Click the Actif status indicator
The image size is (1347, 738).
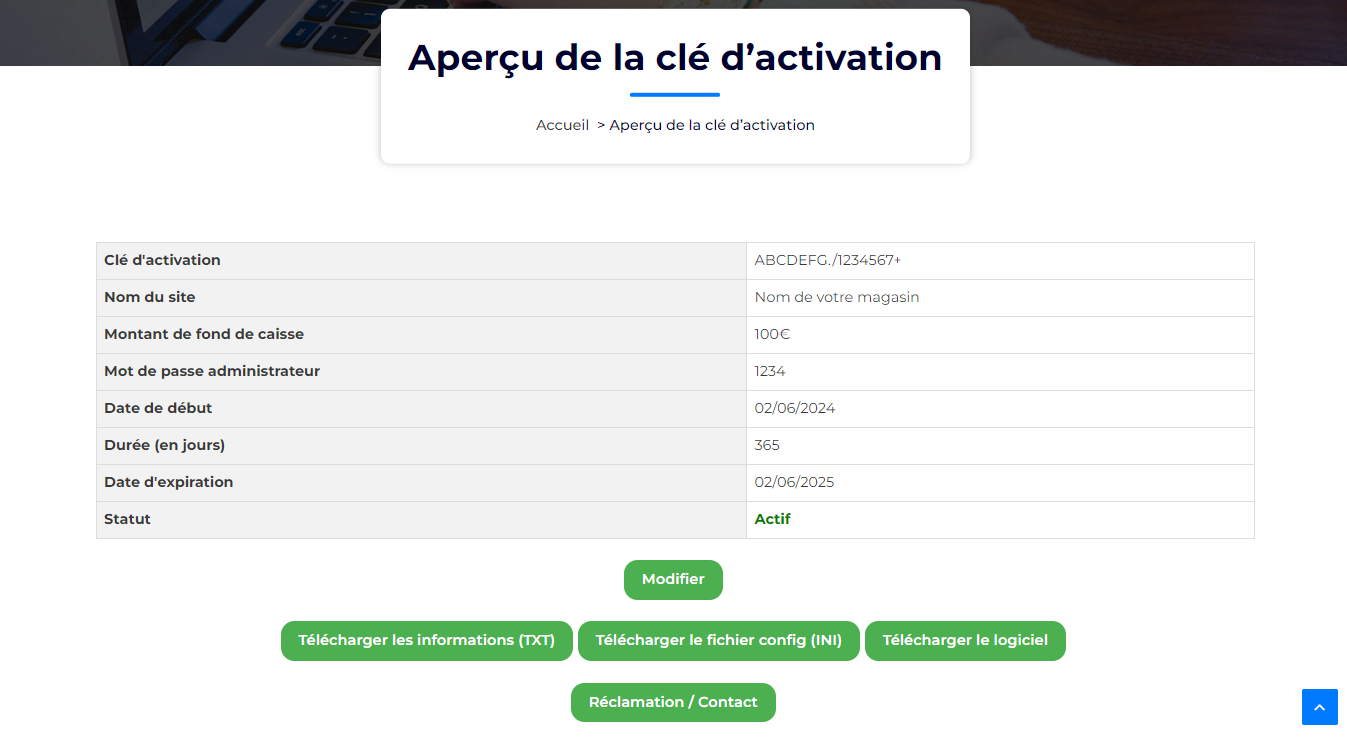772,519
